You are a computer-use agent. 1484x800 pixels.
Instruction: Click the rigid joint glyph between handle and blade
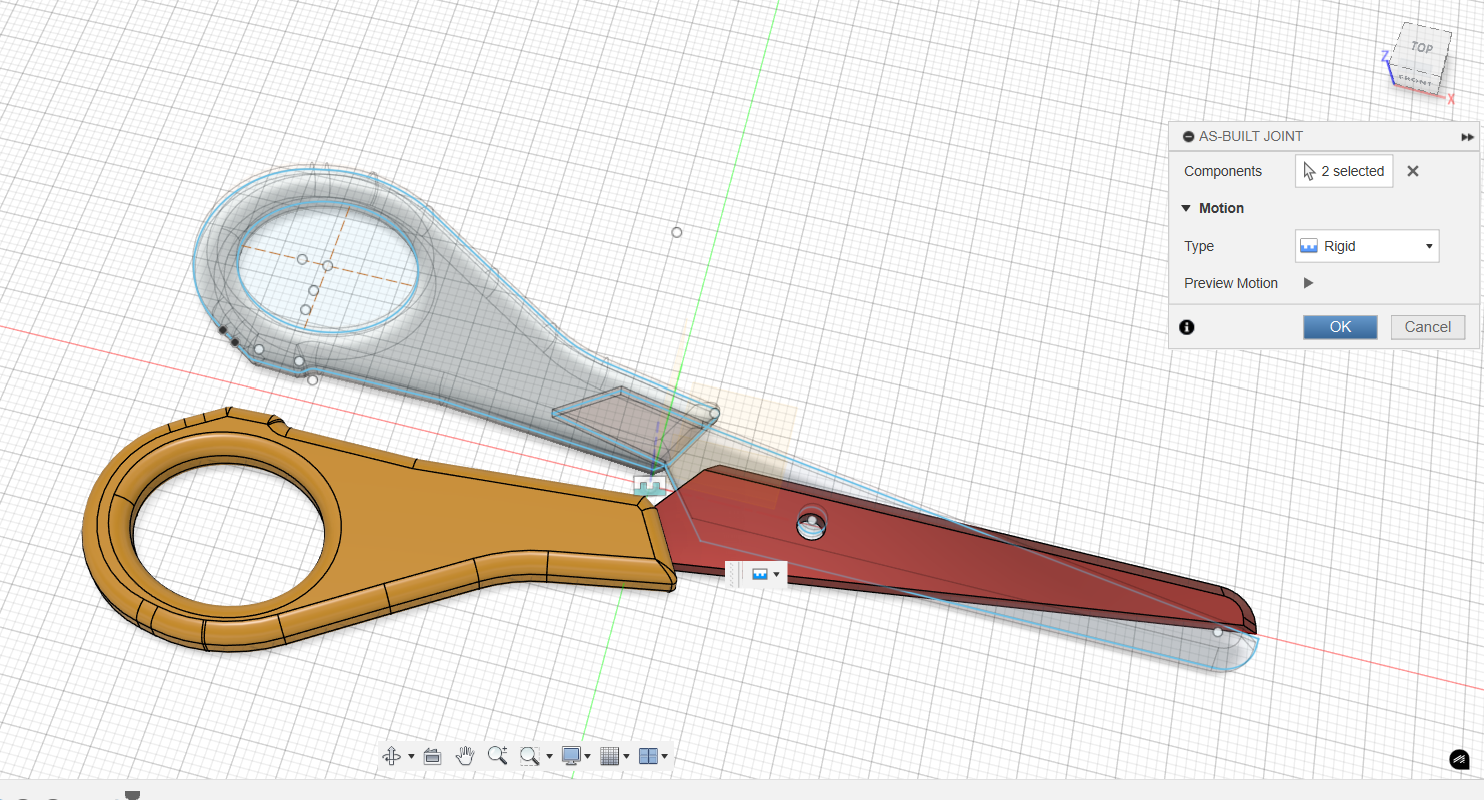point(651,485)
